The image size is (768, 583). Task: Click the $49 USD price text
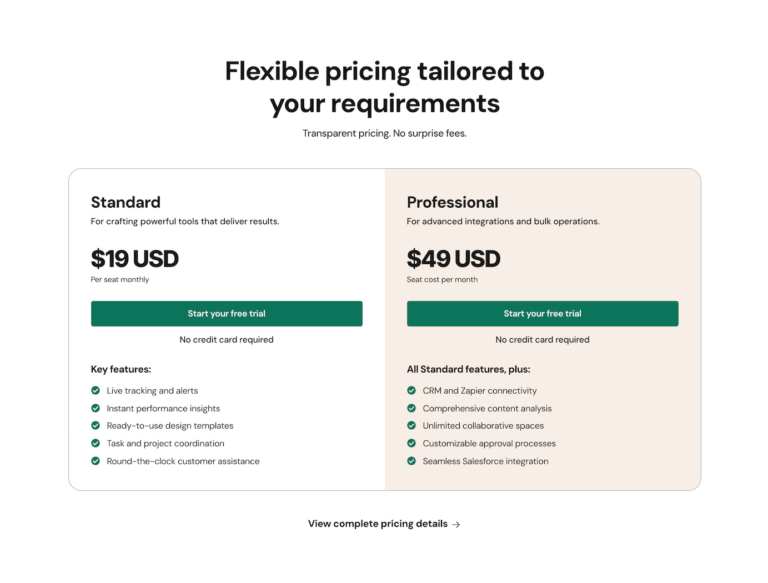(454, 259)
